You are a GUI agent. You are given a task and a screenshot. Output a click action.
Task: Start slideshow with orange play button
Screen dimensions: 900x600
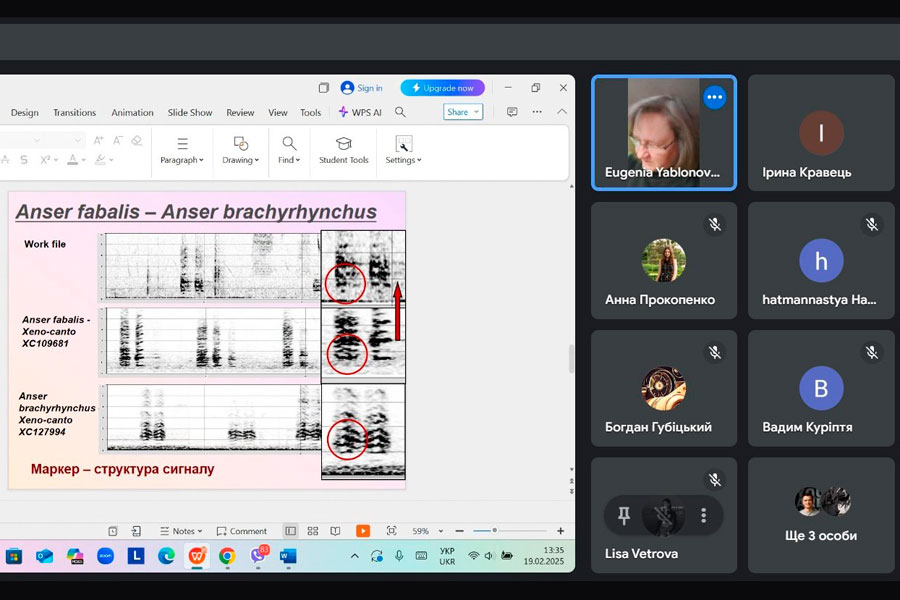click(x=363, y=531)
